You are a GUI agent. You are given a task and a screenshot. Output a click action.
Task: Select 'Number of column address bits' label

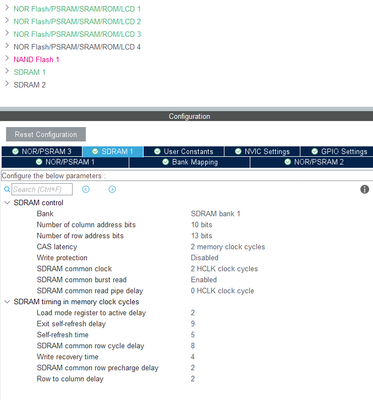pyautogui.click(x=86, y=225)
